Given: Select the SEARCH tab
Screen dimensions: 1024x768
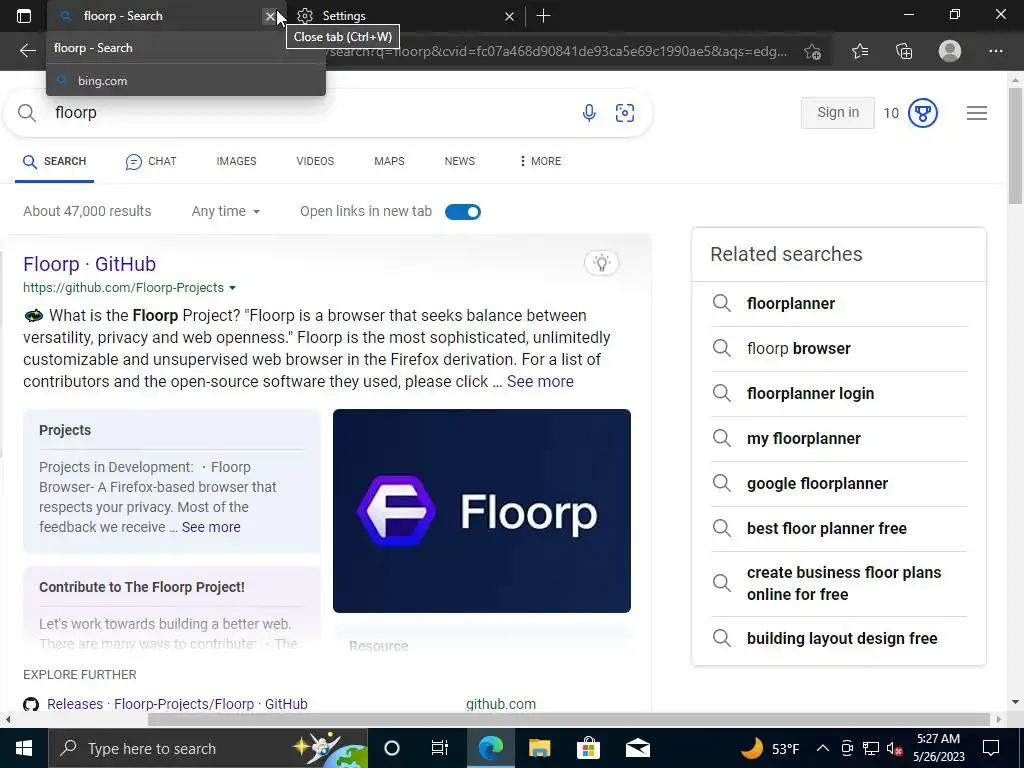Looking at the screenshot, I should tap(54, 161).
